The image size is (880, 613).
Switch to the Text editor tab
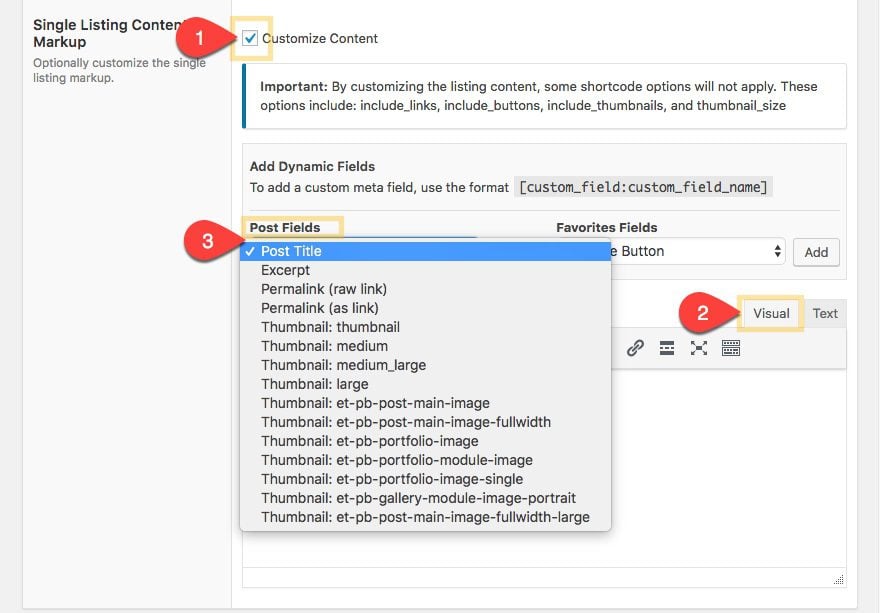click(x=825, y=313)
